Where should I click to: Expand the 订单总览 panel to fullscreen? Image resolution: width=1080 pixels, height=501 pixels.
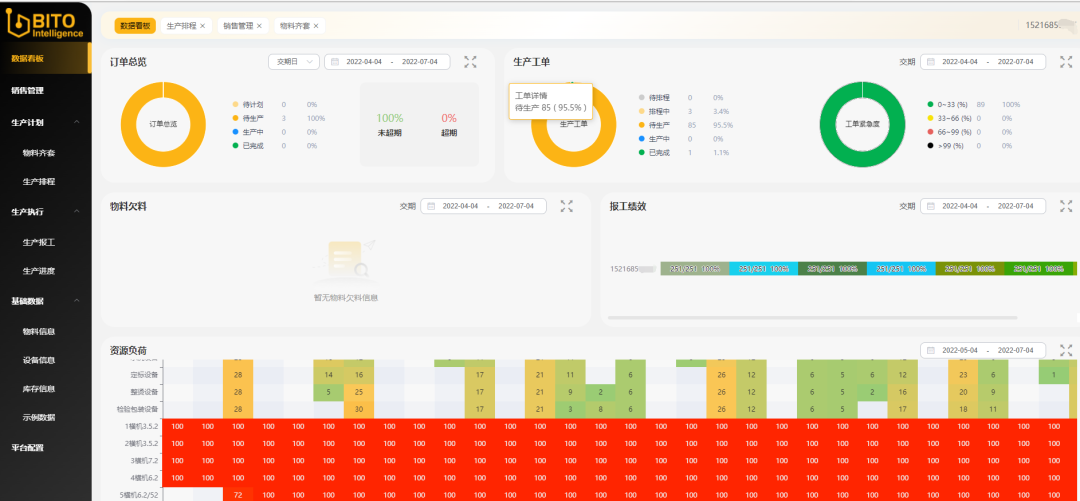[470, 62]
